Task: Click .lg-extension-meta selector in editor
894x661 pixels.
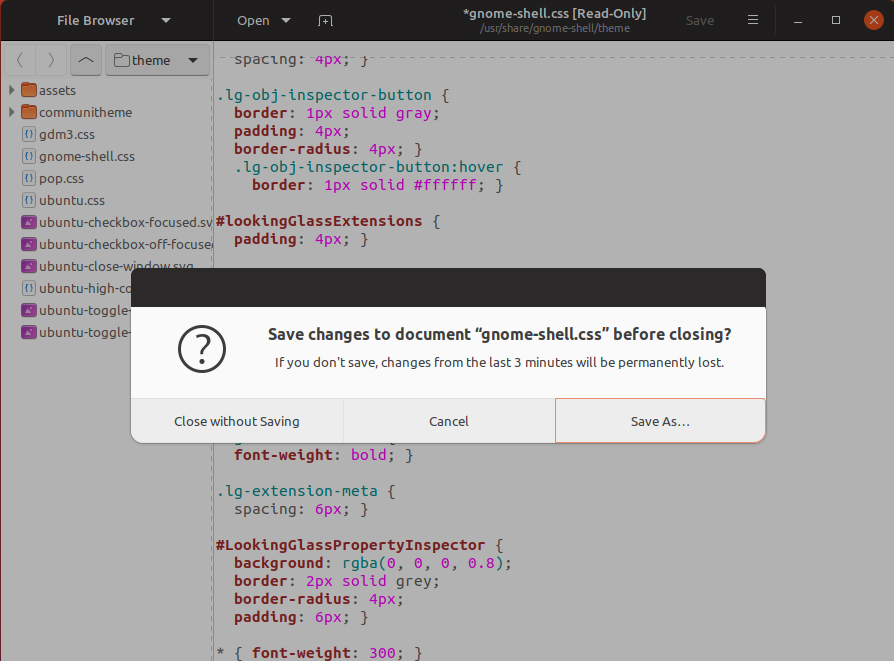Action: click(x=297, y=491)
